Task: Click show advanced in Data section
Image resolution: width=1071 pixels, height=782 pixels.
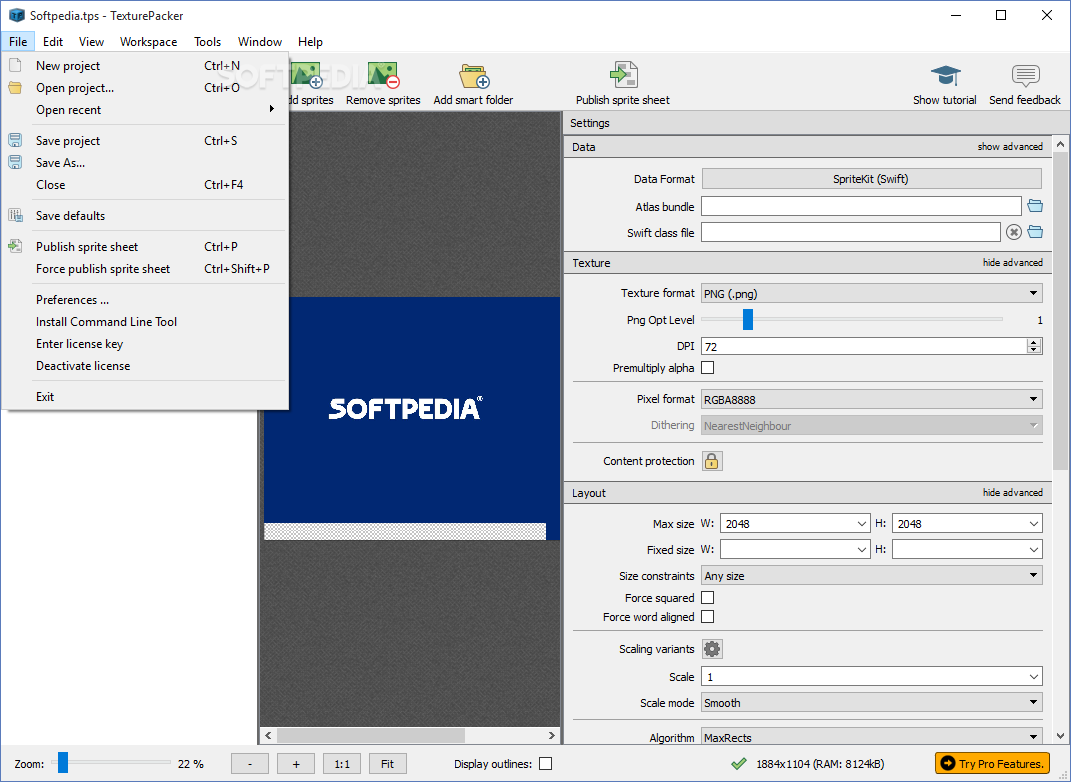Action: (1010, 147)
